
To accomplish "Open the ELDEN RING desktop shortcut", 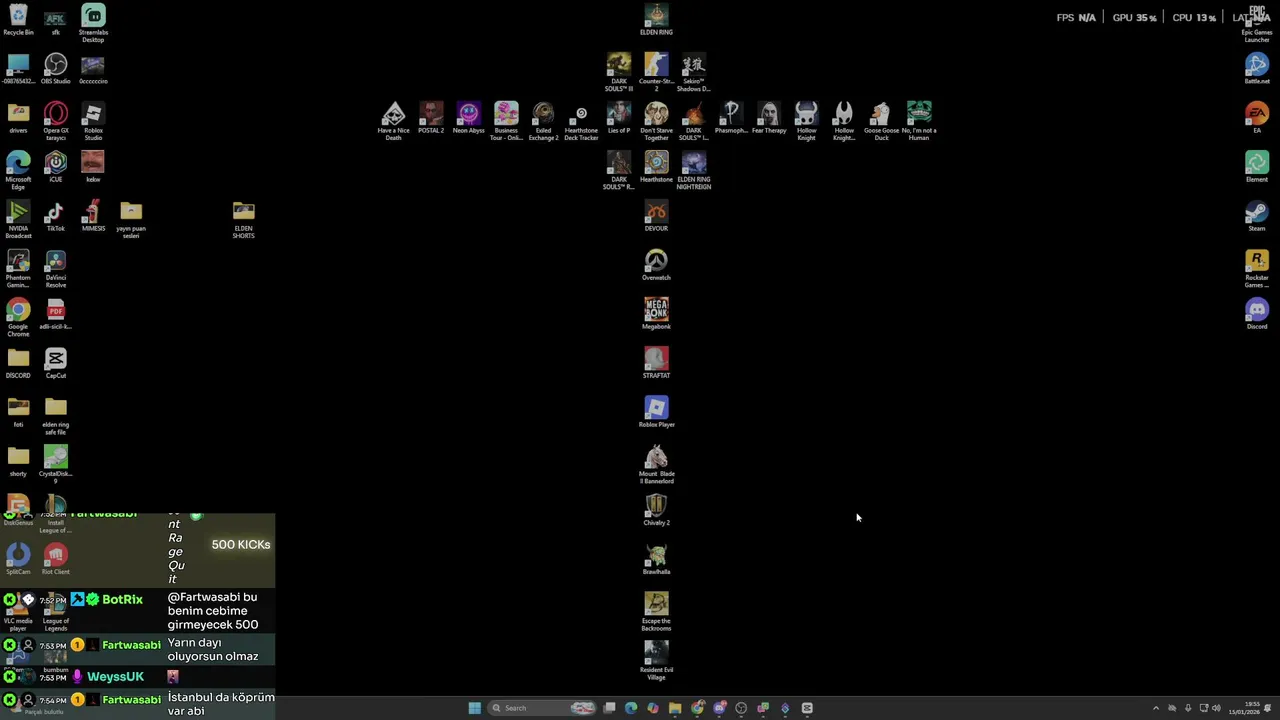I will click(x=656, y=20).
